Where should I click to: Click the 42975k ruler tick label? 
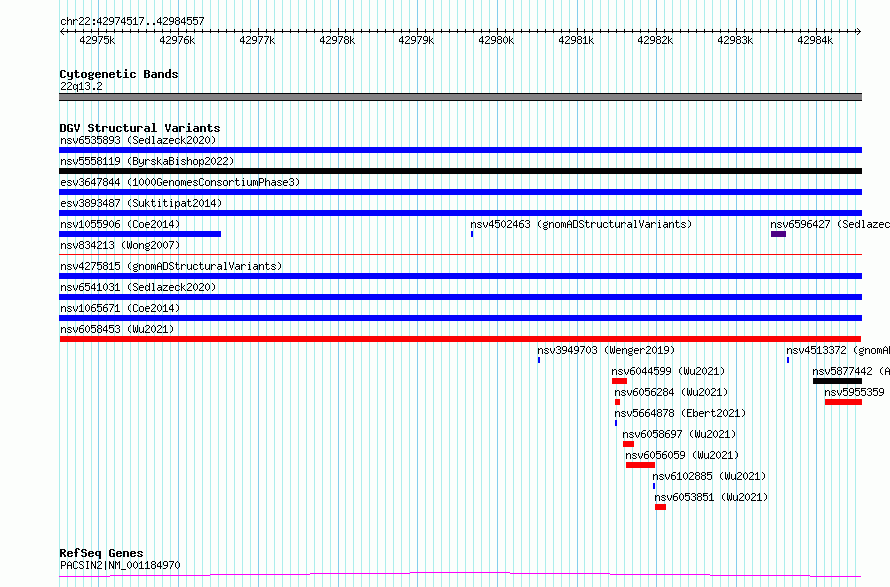(97, 40)
